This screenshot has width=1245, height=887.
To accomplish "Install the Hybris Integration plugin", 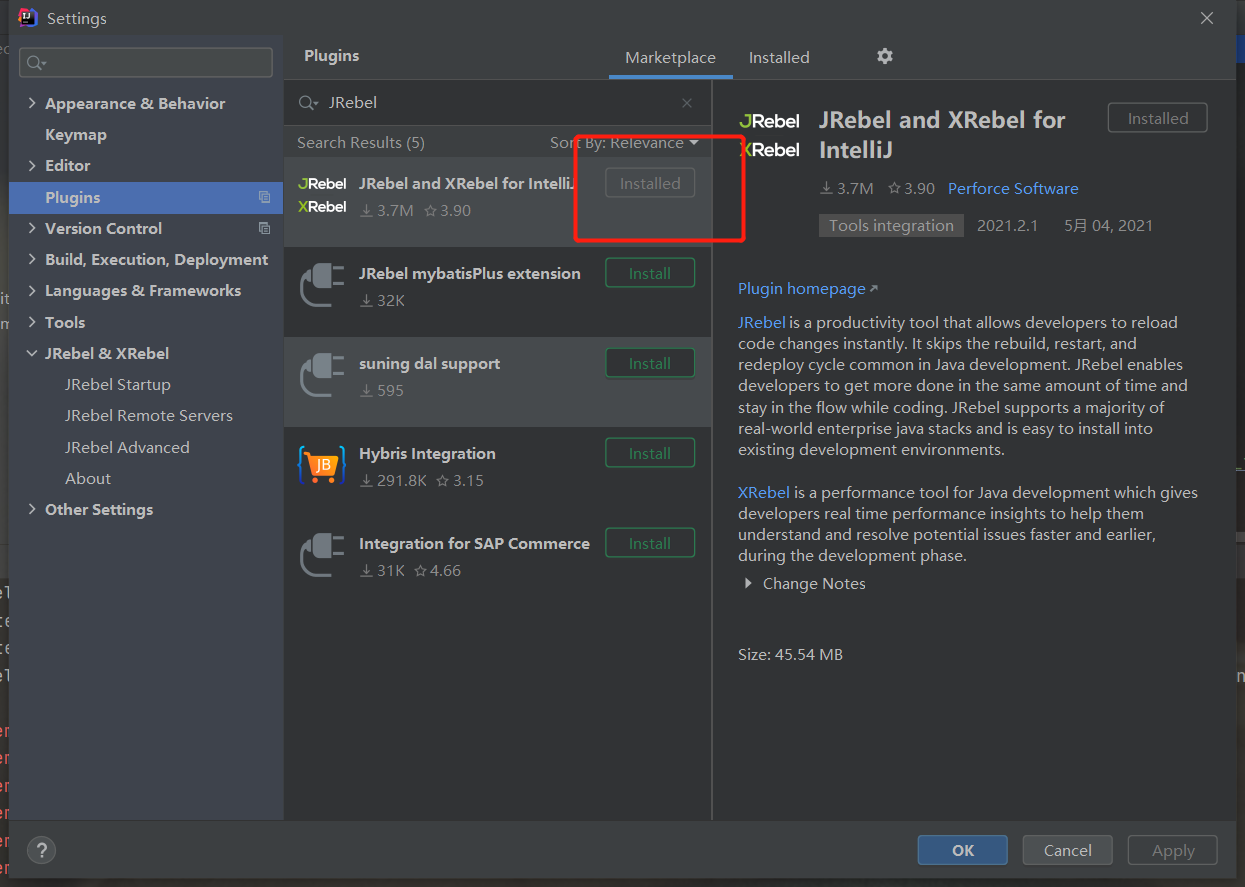I will tap(650, 453).
